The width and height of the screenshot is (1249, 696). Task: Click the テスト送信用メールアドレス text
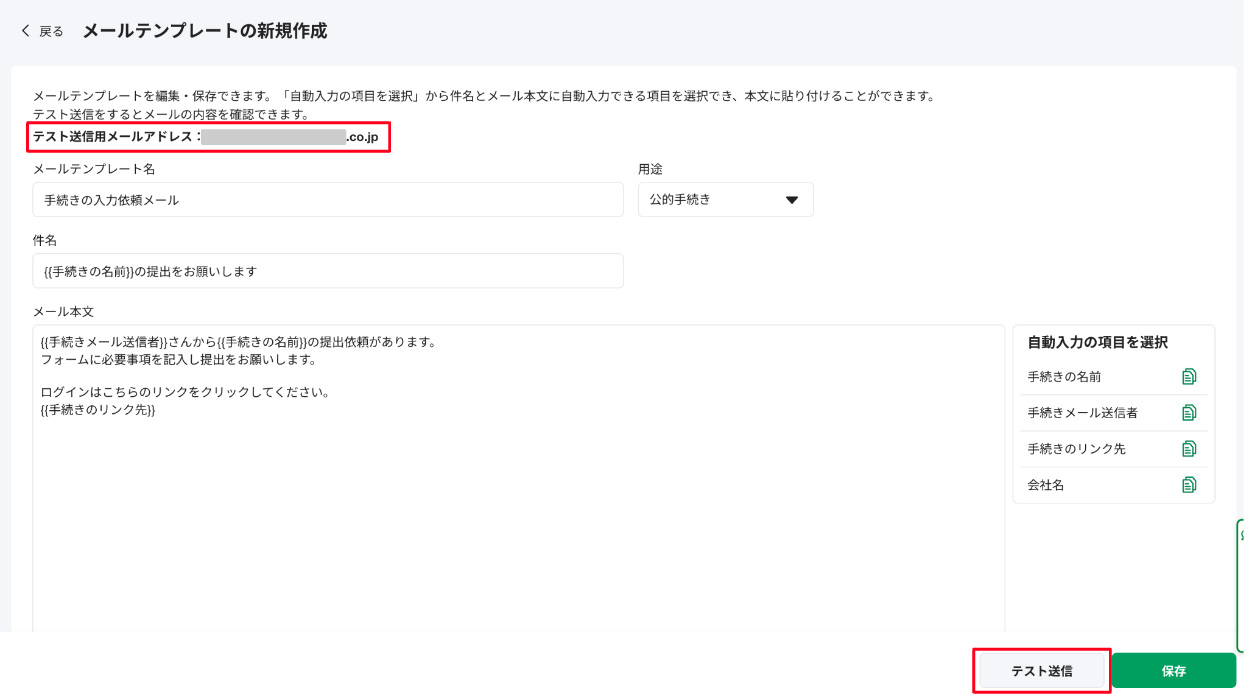click(x=116, y=137)
